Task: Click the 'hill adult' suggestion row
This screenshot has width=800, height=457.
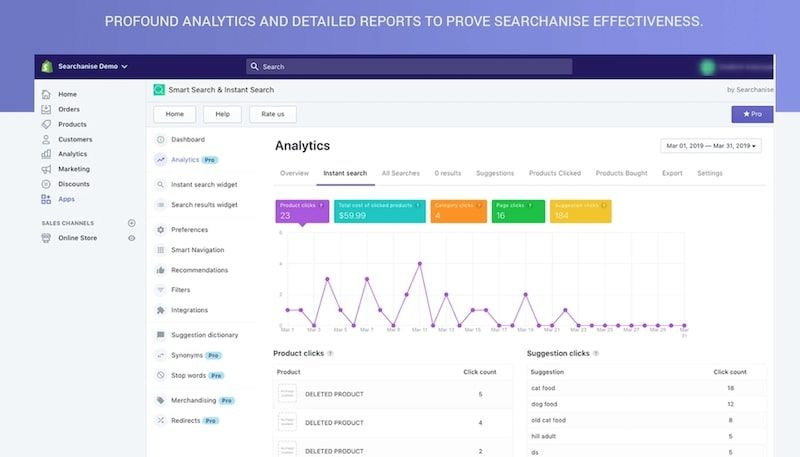Action: 646,436
